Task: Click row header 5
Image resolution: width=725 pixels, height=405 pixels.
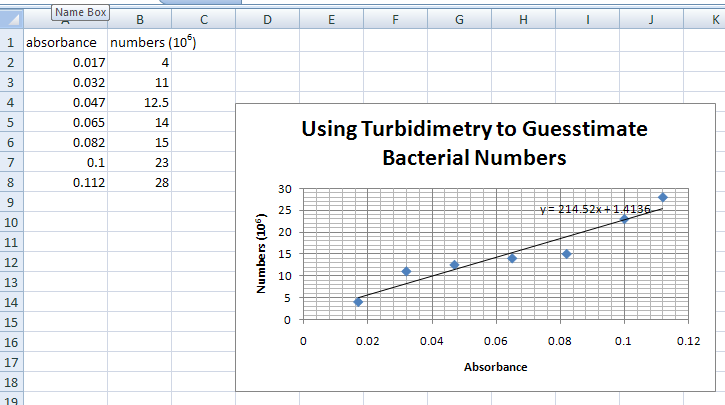Action: (x=10, y=123)
